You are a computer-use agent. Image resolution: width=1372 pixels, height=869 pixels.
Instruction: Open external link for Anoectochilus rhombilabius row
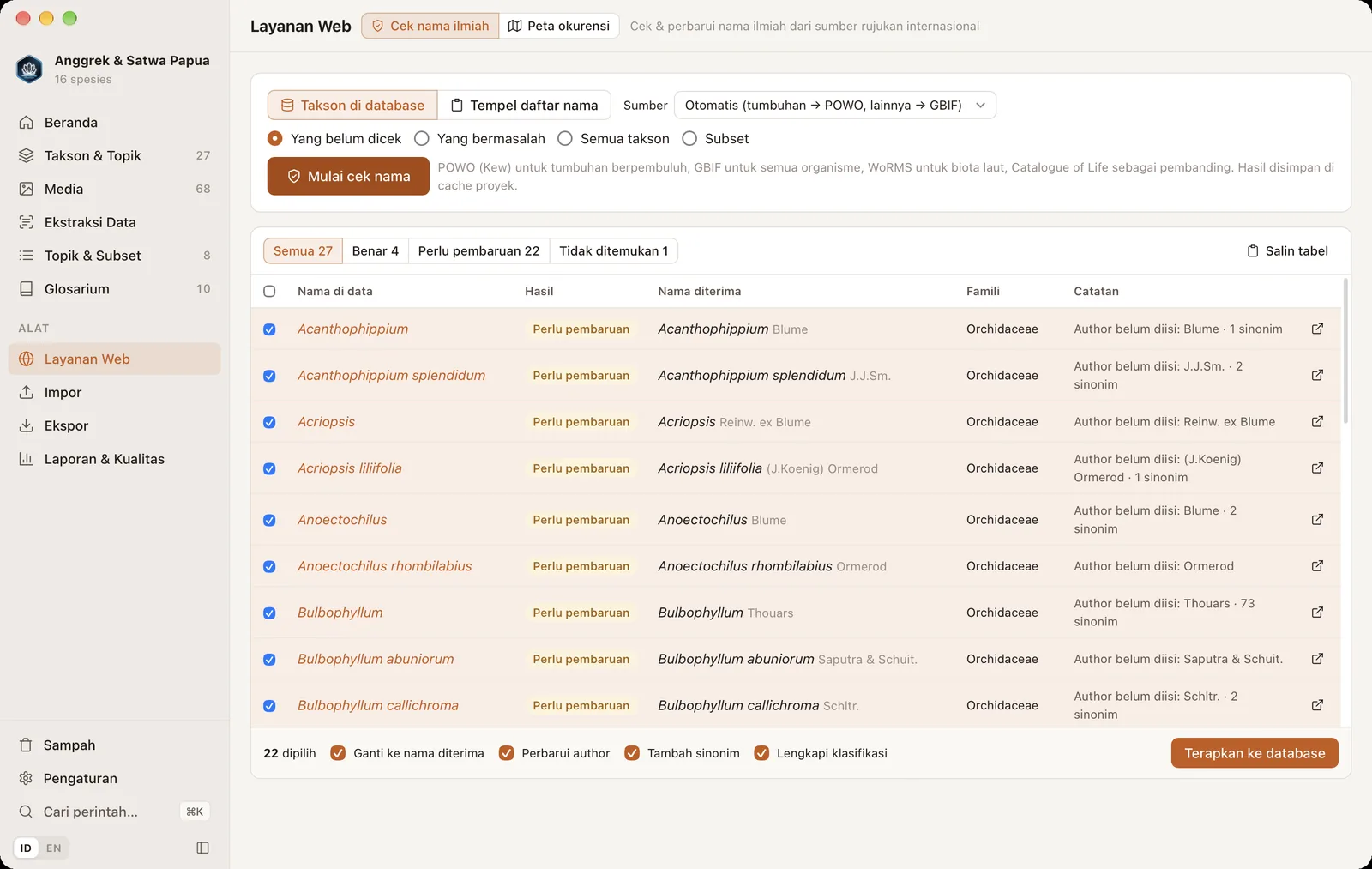click(1317, 566)
